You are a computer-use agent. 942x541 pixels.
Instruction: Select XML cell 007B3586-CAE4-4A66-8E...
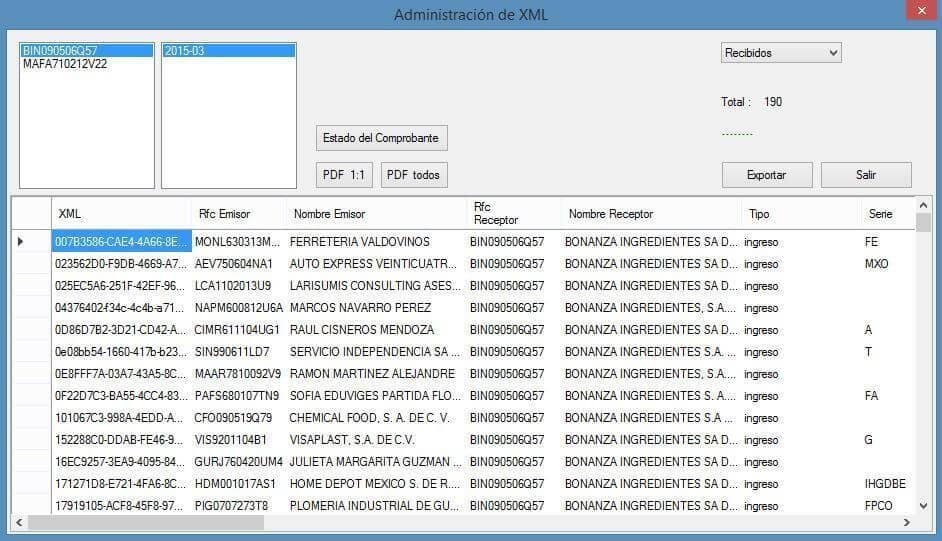point(121,242)
